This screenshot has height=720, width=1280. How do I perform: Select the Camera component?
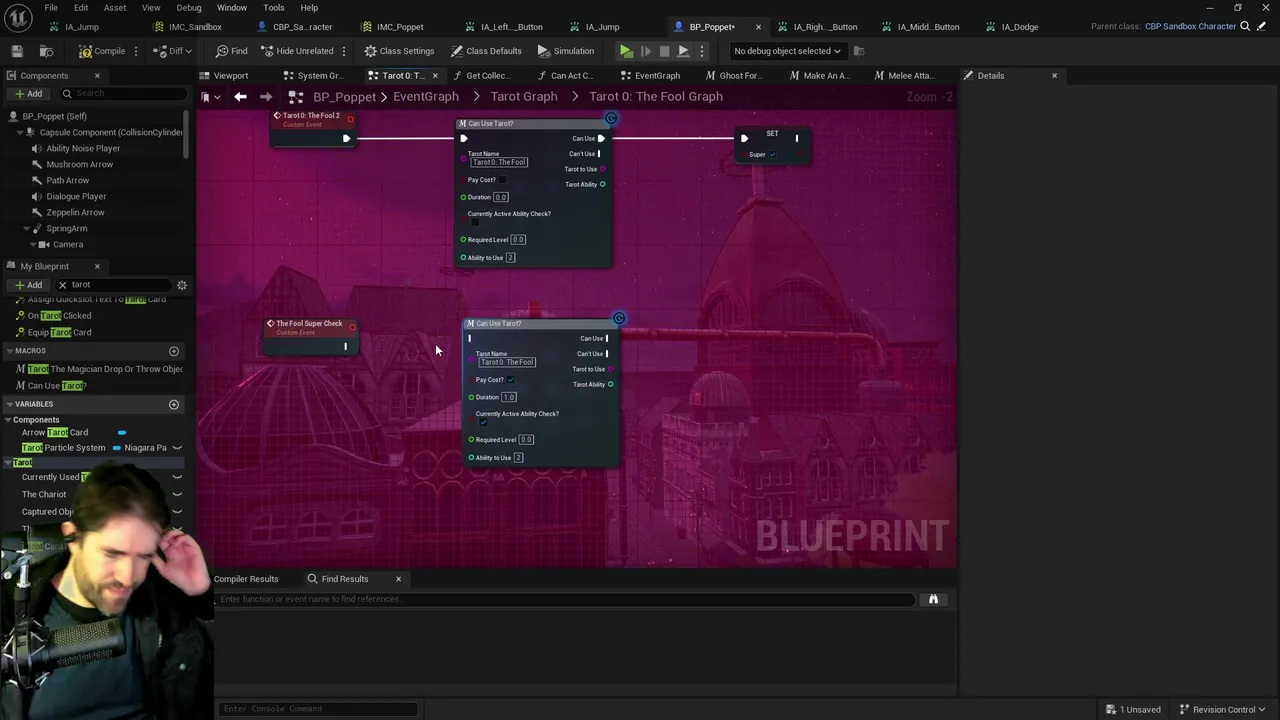(x=68, y=244)
